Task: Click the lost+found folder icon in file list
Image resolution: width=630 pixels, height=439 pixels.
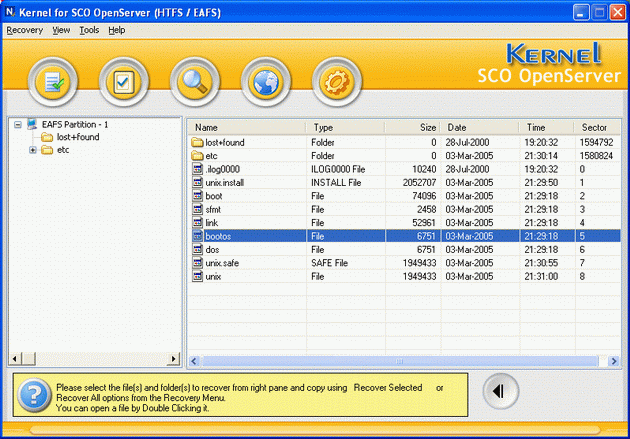Action: [x=197, y=142]
